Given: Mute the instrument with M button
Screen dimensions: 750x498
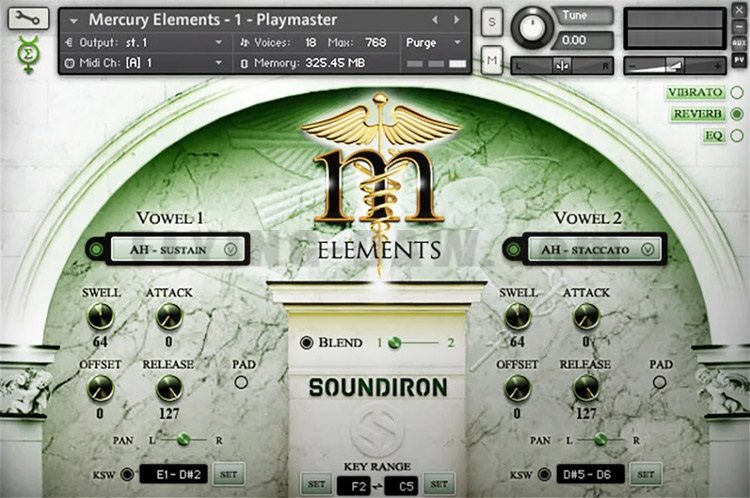Looking at the screenshot, I should 492,60.
